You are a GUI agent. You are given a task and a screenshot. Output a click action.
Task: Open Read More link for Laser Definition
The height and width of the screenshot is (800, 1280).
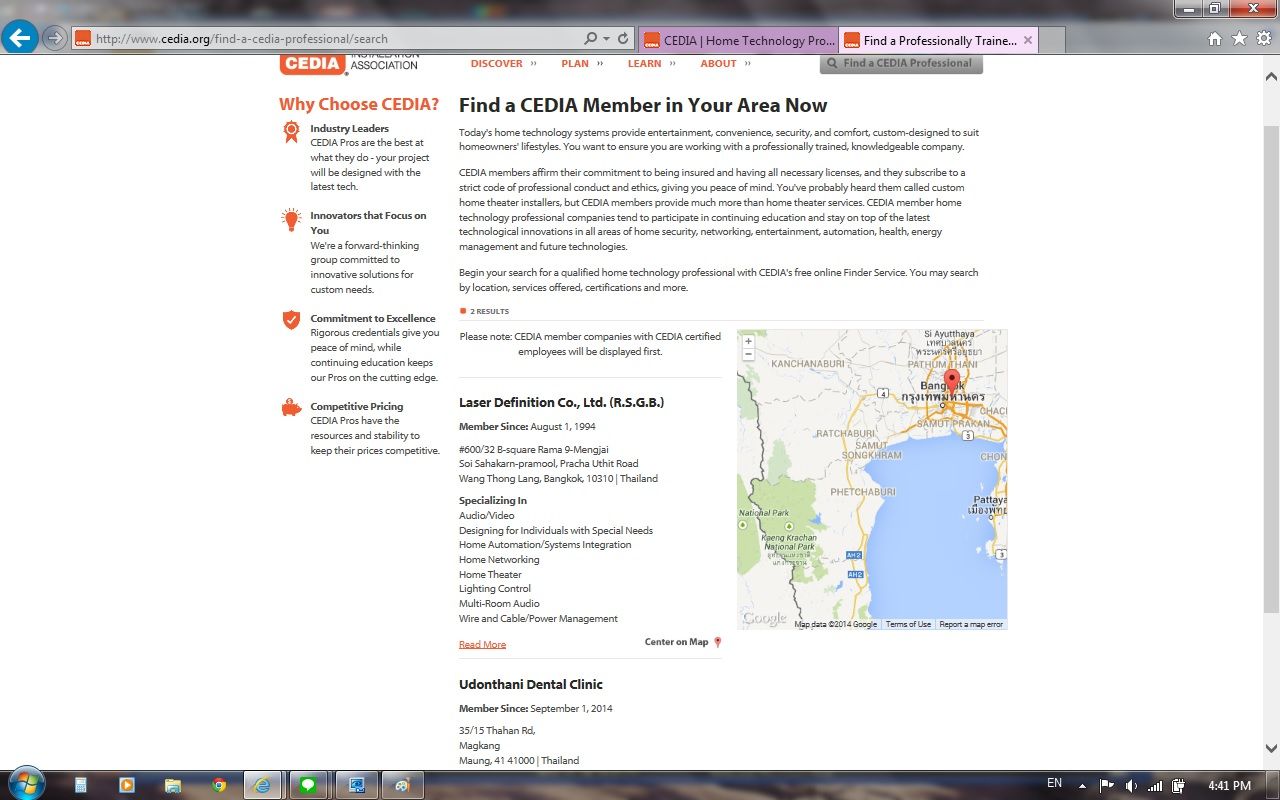pyautogui.click(x=482, y=645)
